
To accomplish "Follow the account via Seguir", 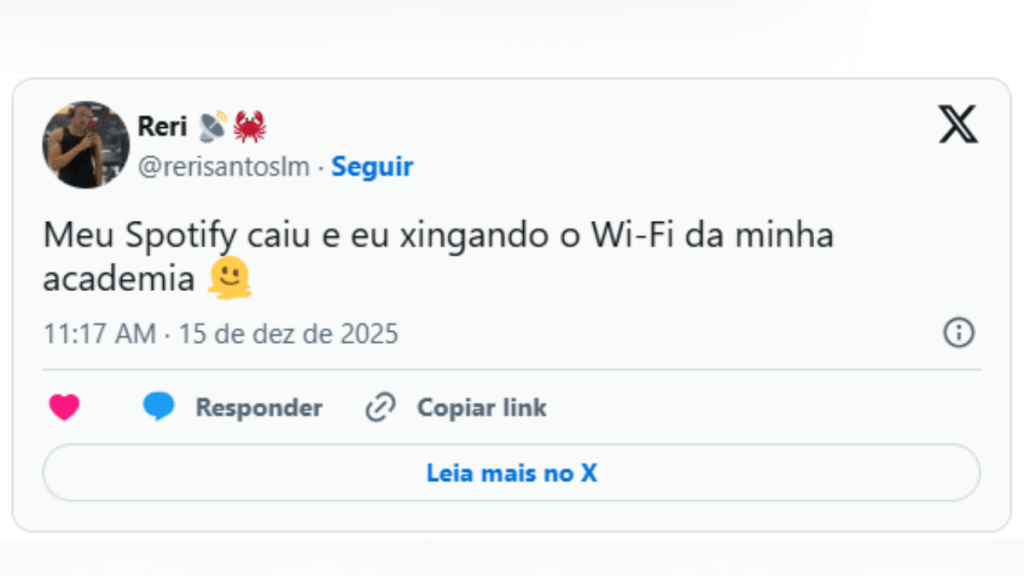I will coord(372,167).
